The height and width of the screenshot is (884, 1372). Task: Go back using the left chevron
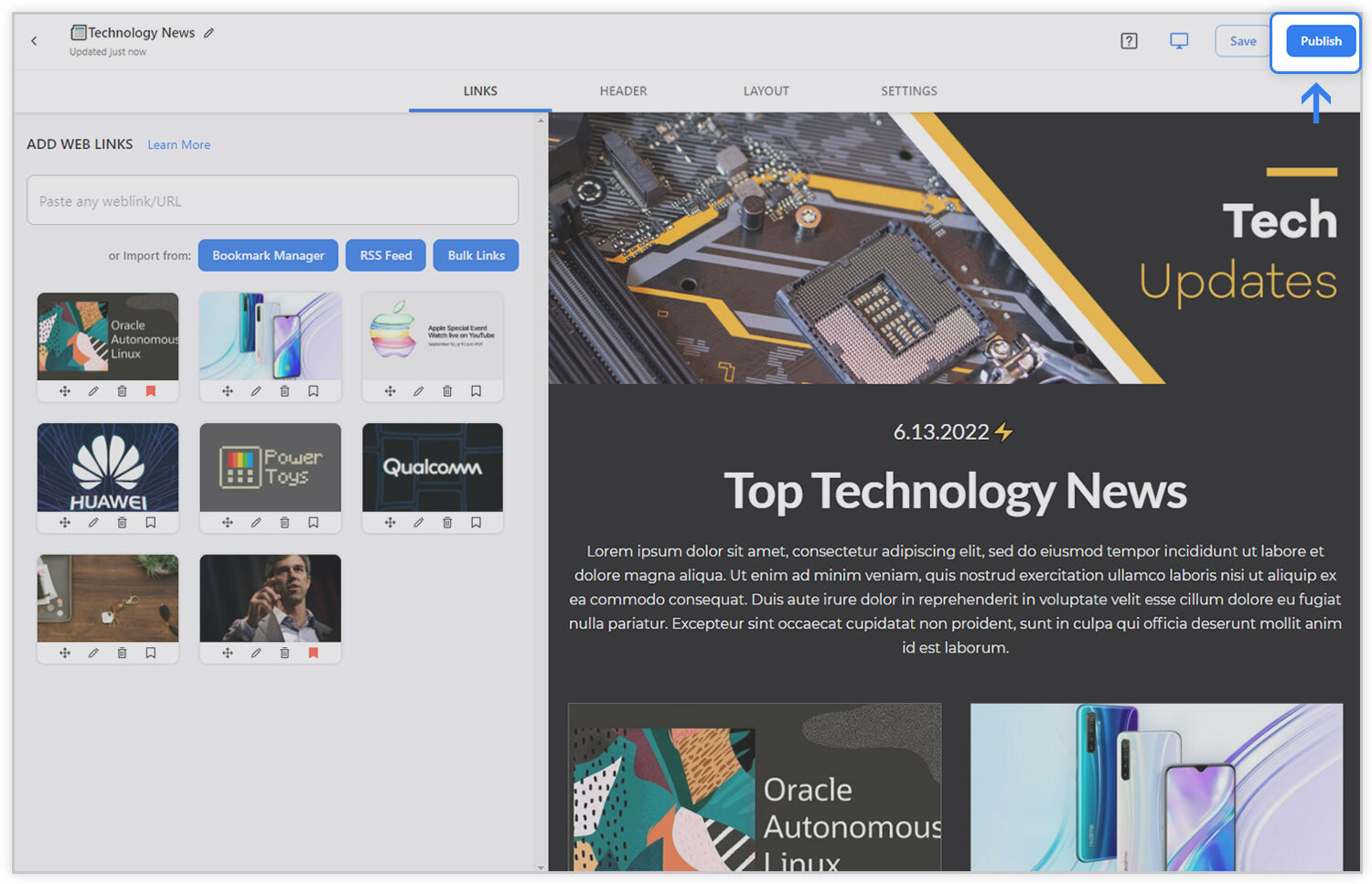click(34, 41)
